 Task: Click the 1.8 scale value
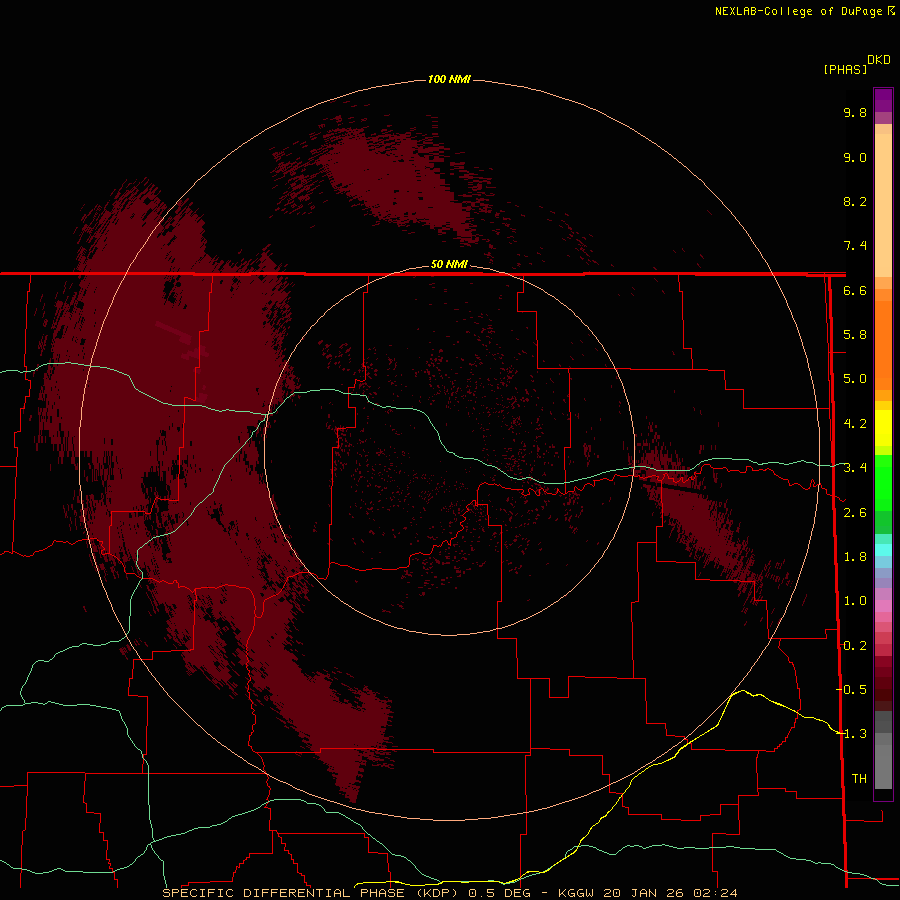tap(855, 557)
